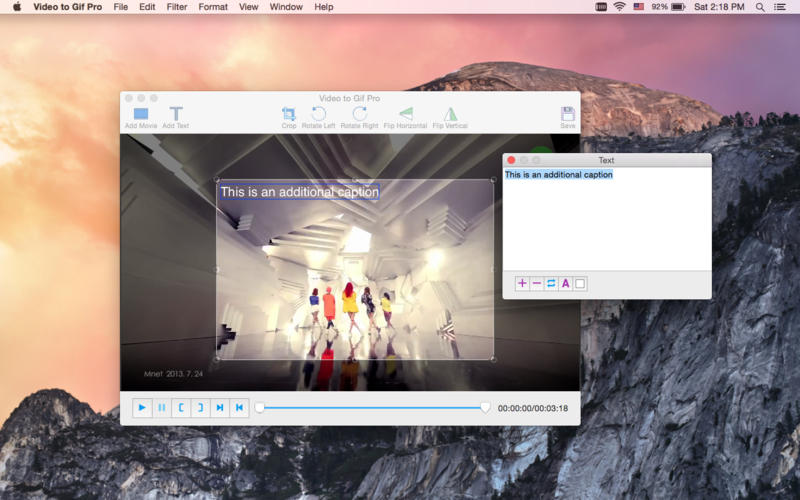Close the Text window
Image resolution: width=800 pixels, height=500 pixels.
click(x=511, y=160)
